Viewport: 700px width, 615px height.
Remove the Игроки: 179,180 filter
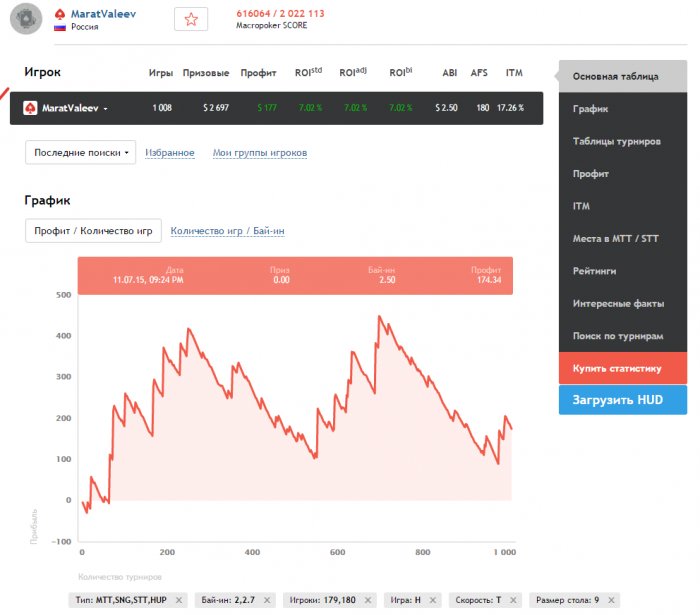coord(368,600)
